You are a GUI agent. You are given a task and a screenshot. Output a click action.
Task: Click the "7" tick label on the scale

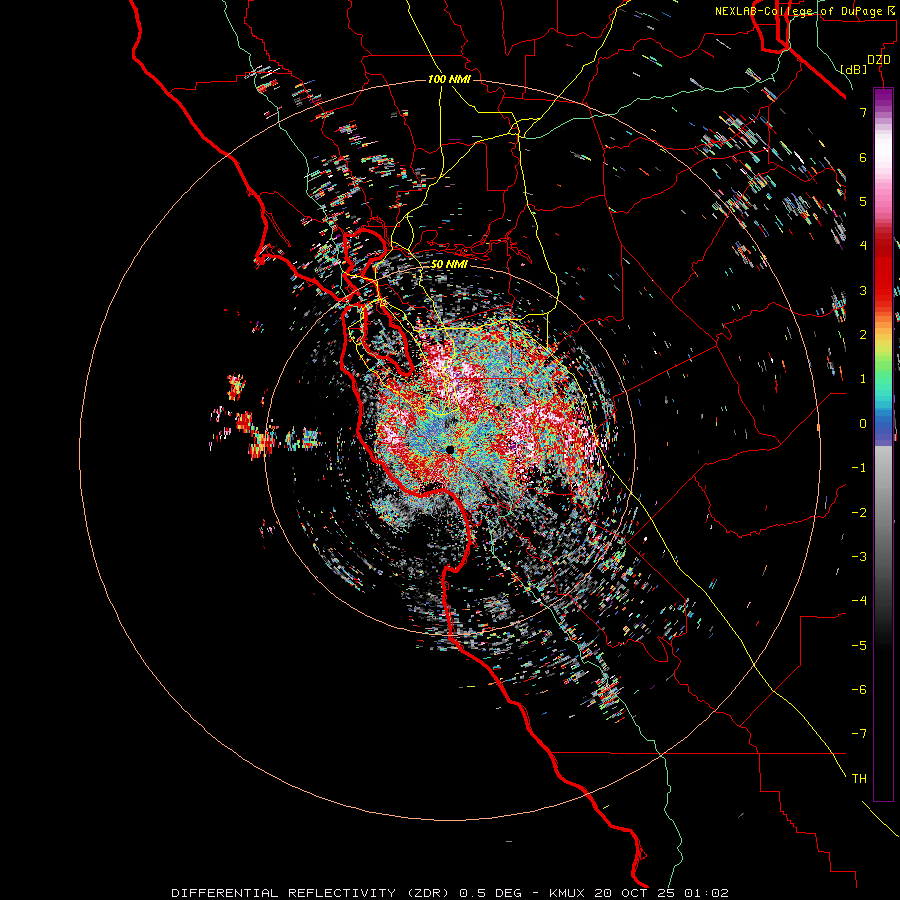point(863,112)
